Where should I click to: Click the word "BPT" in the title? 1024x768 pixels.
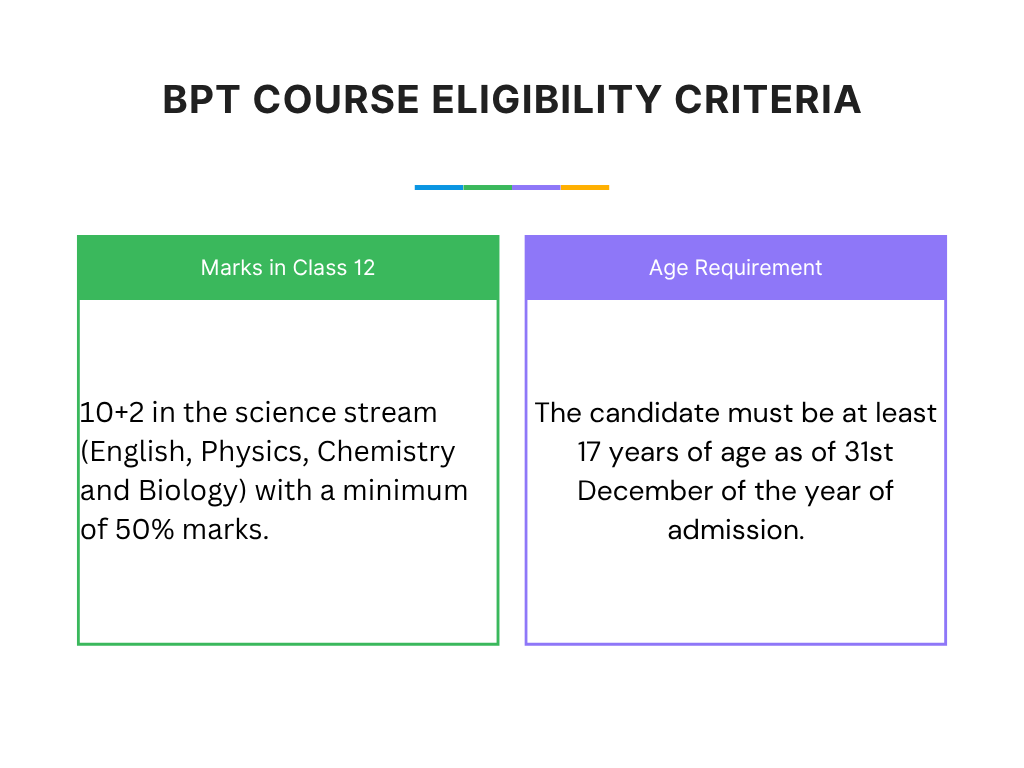[200, 100]
